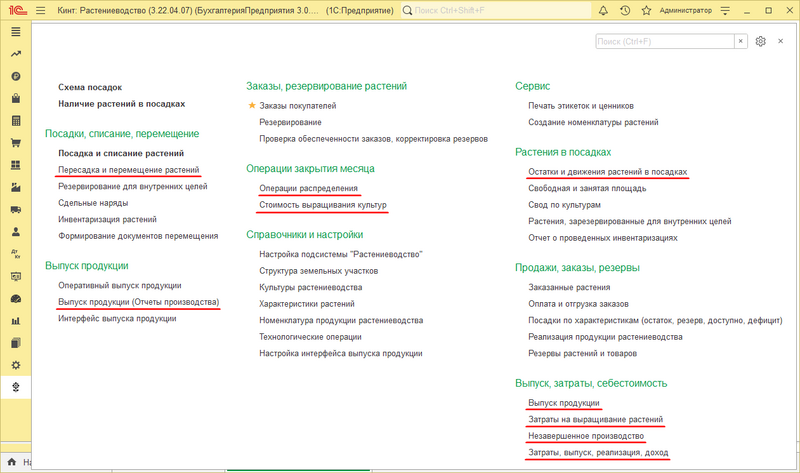Open the truck section in sidebar
The height and width of the screenshot is (473, 800).
point(16,209)
